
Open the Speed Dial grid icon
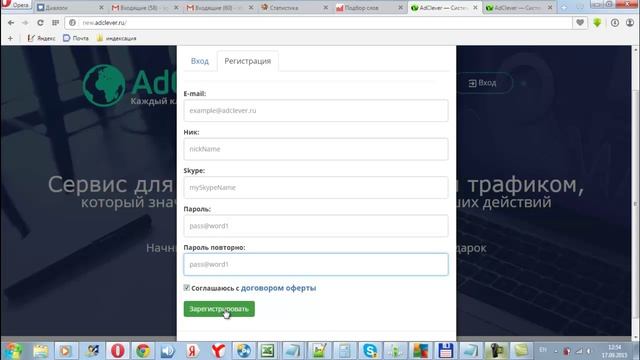click(56, 23)
